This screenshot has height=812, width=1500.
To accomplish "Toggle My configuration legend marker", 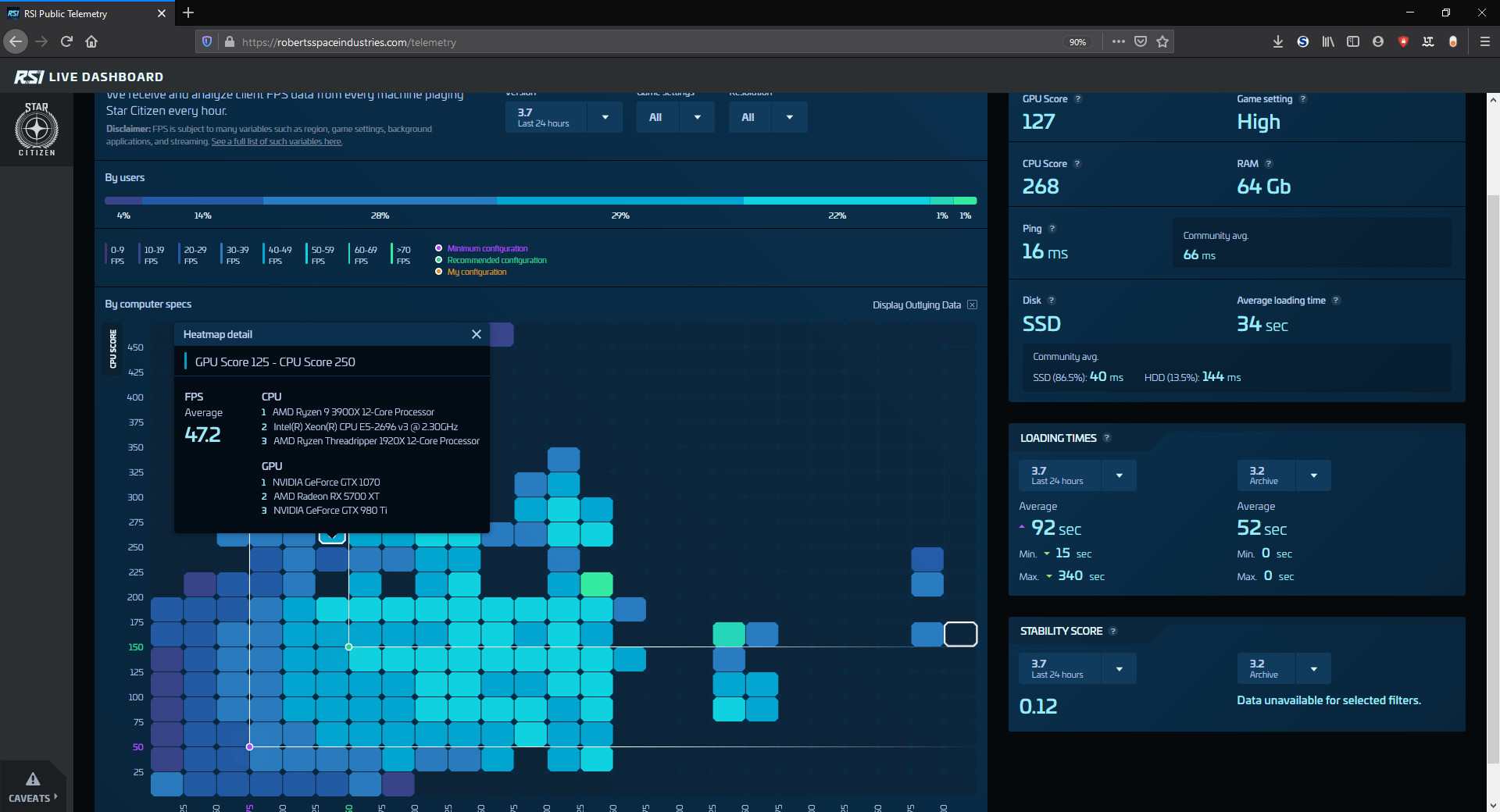I will (x=439, y=272).
